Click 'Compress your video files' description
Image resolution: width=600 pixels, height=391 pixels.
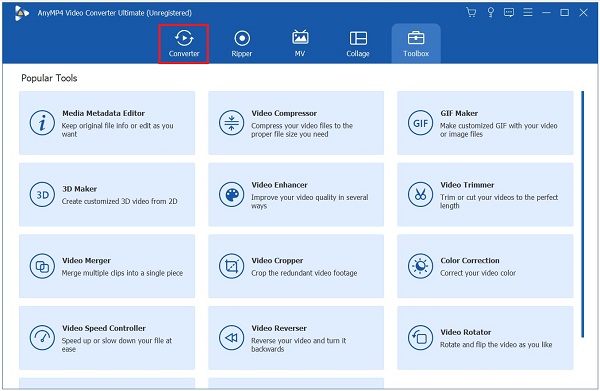(x=302, y=130)
